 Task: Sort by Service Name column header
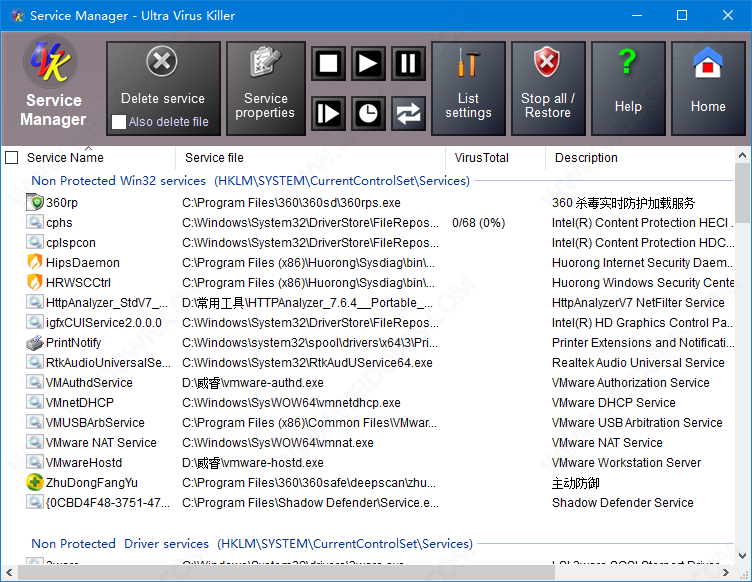[x=65, y=157]
